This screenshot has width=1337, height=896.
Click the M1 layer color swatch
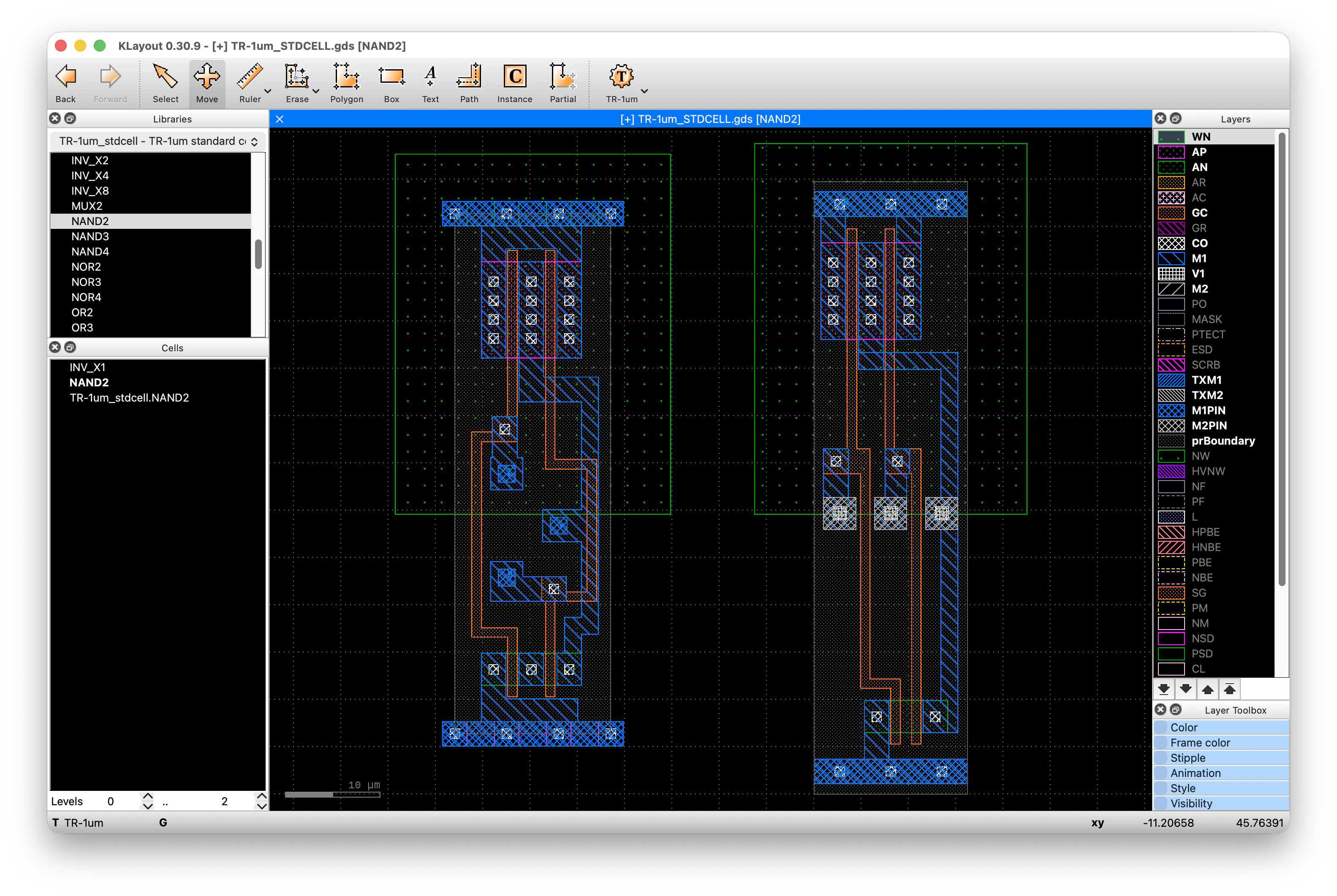click(1171, 258)
